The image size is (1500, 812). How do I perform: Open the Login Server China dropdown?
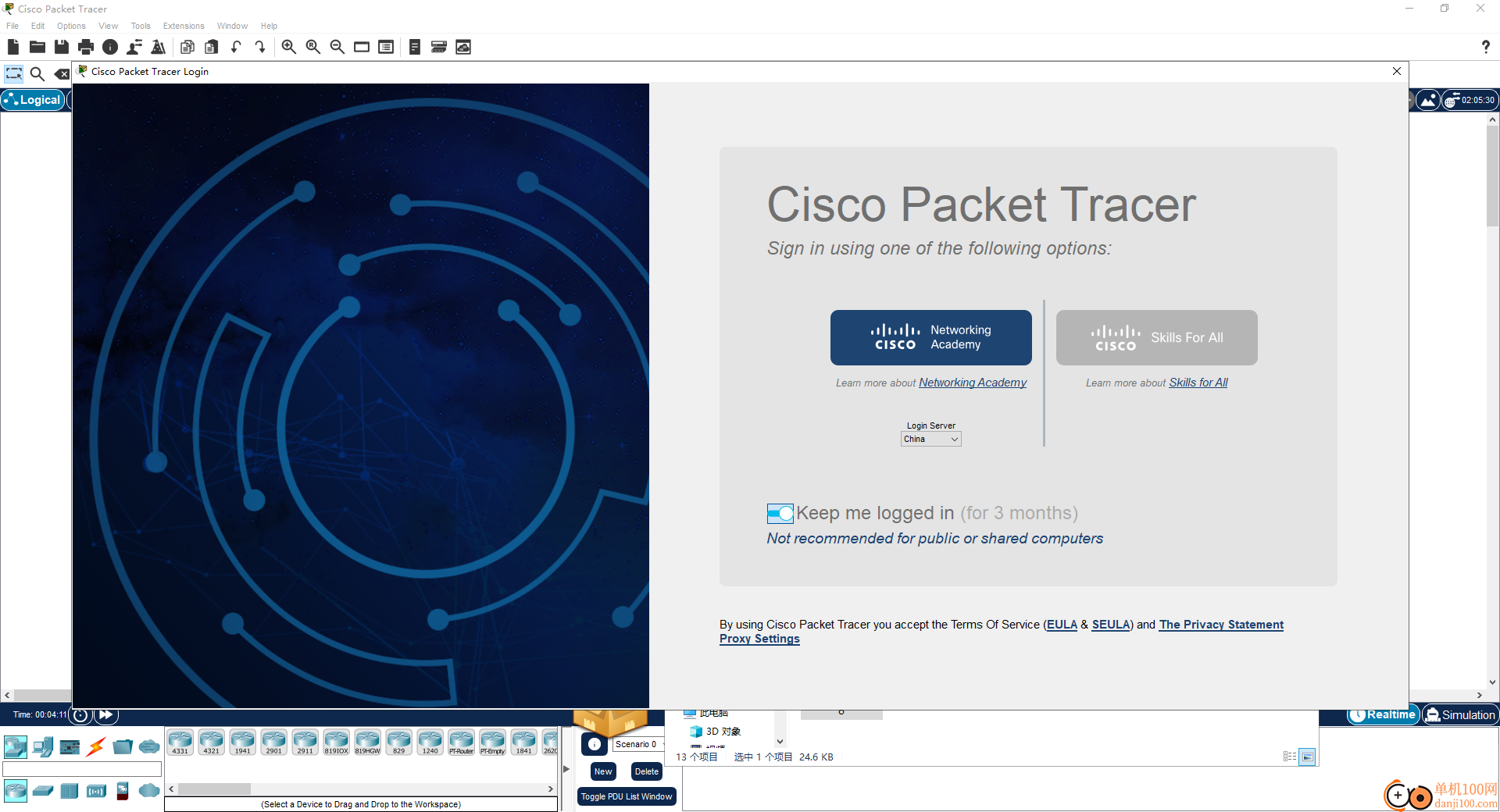(930, 440)
